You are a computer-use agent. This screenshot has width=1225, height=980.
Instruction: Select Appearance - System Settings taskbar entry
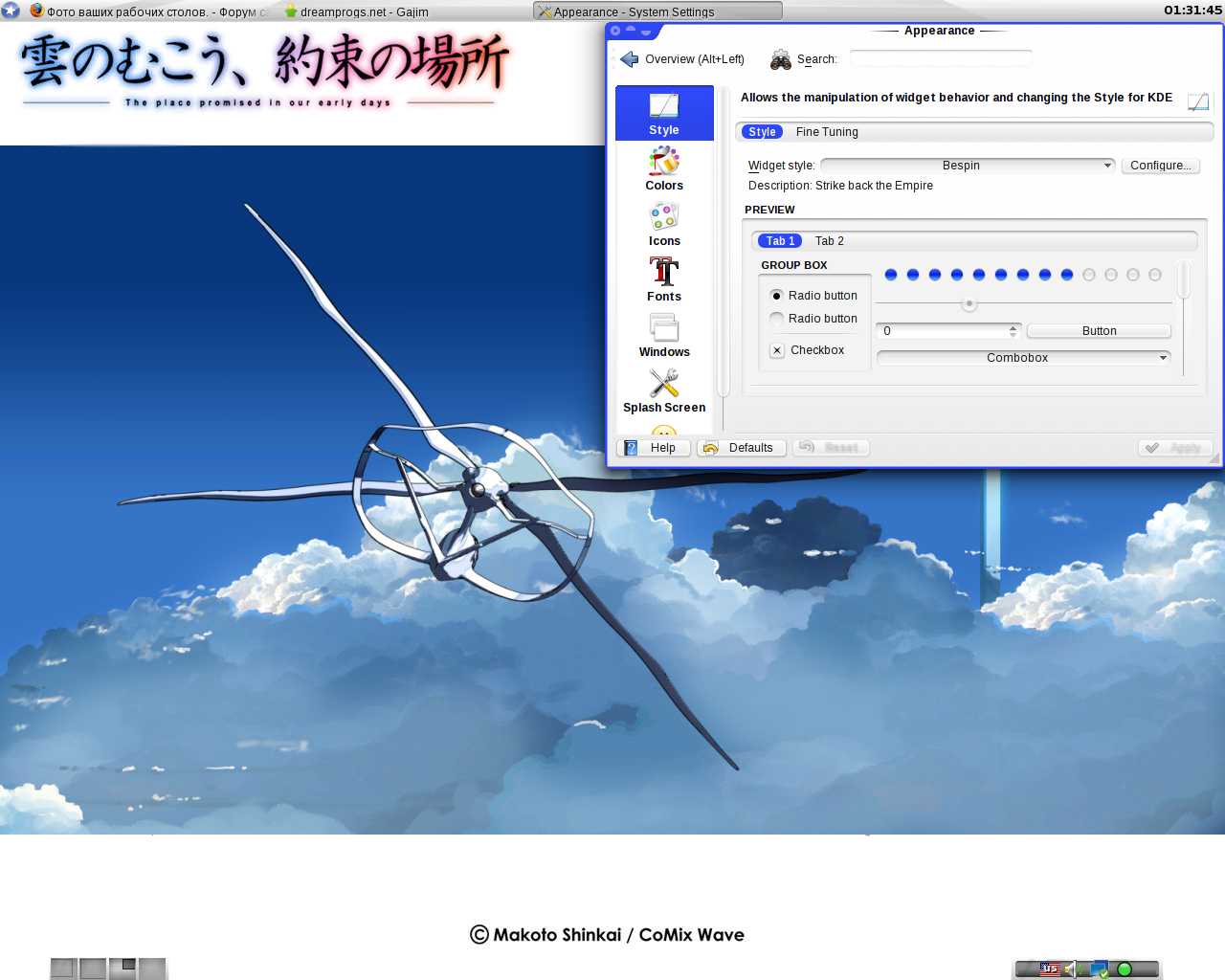[x=657, y=11]
